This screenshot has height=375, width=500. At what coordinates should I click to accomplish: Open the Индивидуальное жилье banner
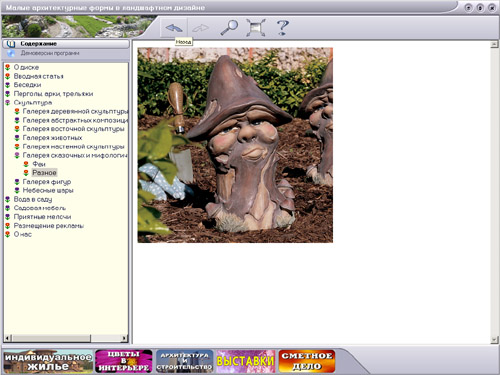coord(48,361)
